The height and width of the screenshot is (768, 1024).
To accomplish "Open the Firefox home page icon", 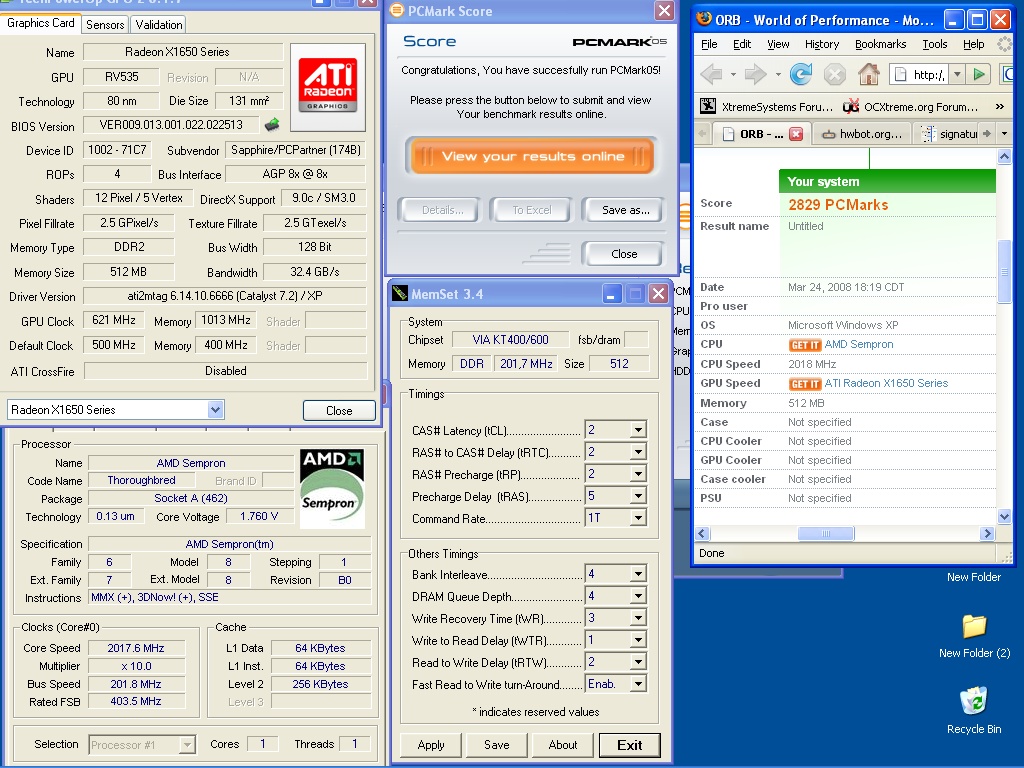I will click(869, 74).
